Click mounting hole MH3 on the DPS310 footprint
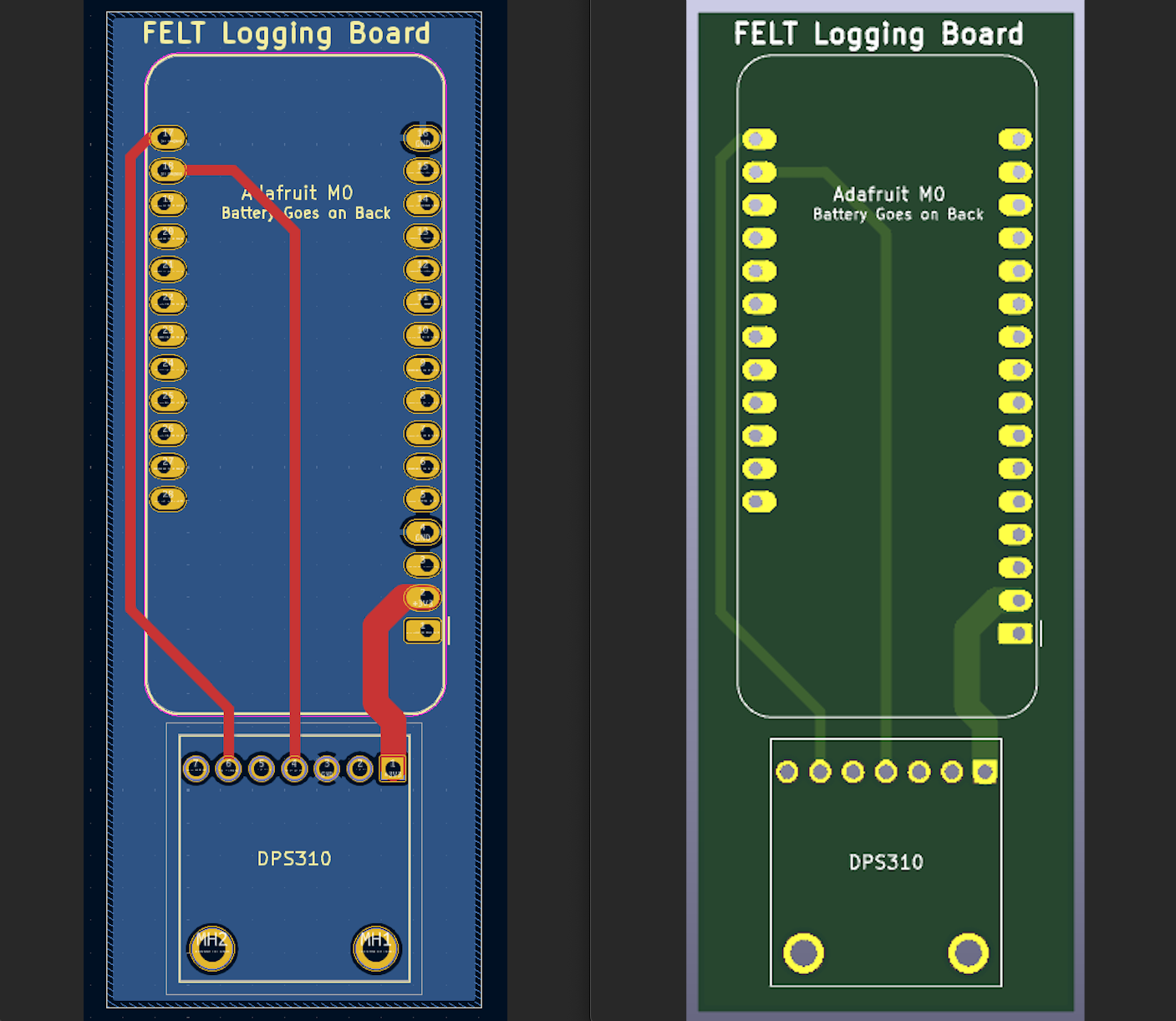The width and height of the screenshot is (1176, 1021). 374,950
